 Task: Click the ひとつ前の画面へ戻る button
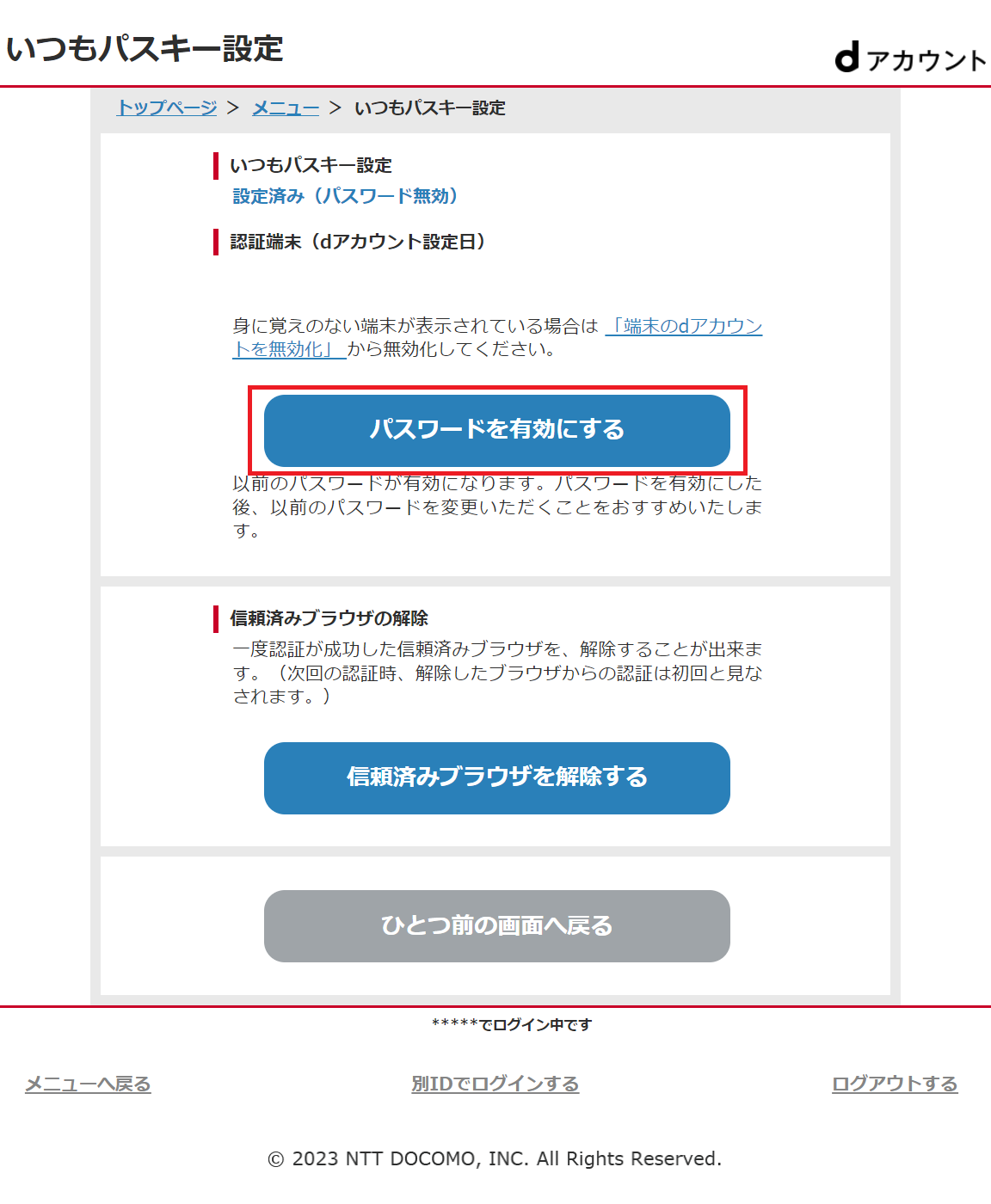tap(497, 926)
